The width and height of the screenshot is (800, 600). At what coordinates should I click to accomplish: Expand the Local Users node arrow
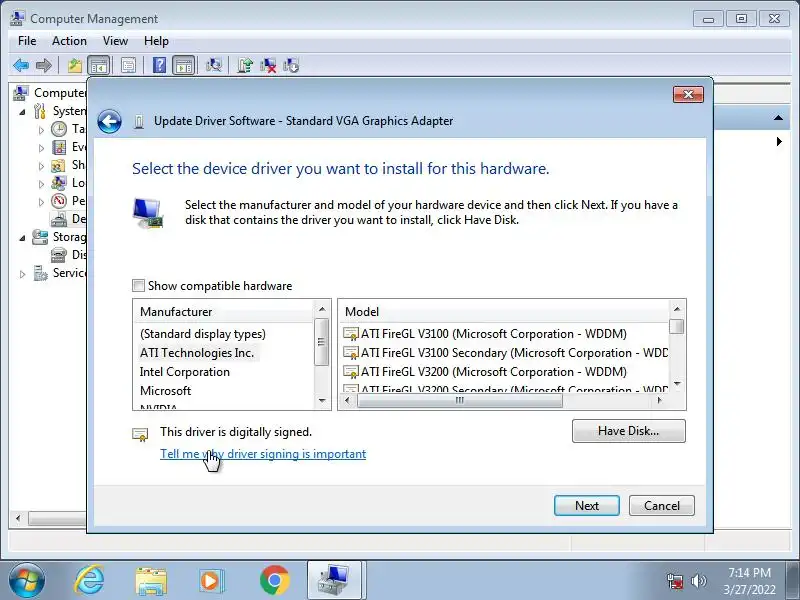(41, 184)
